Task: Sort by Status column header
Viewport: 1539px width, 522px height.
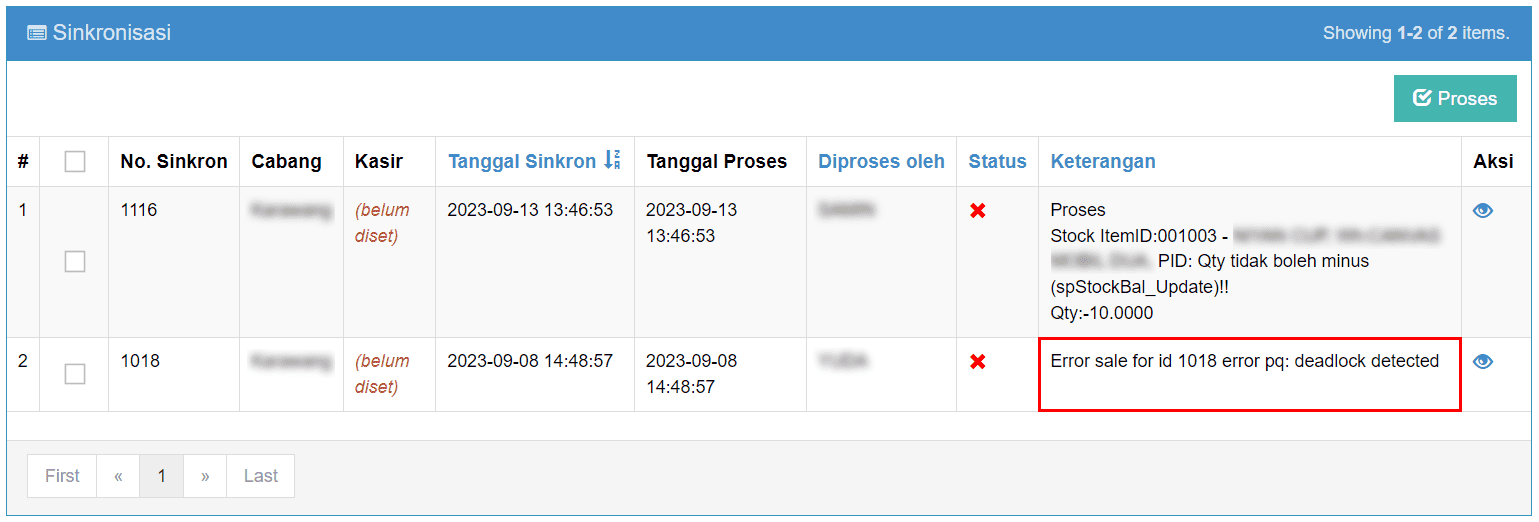Action: [997, 161]
